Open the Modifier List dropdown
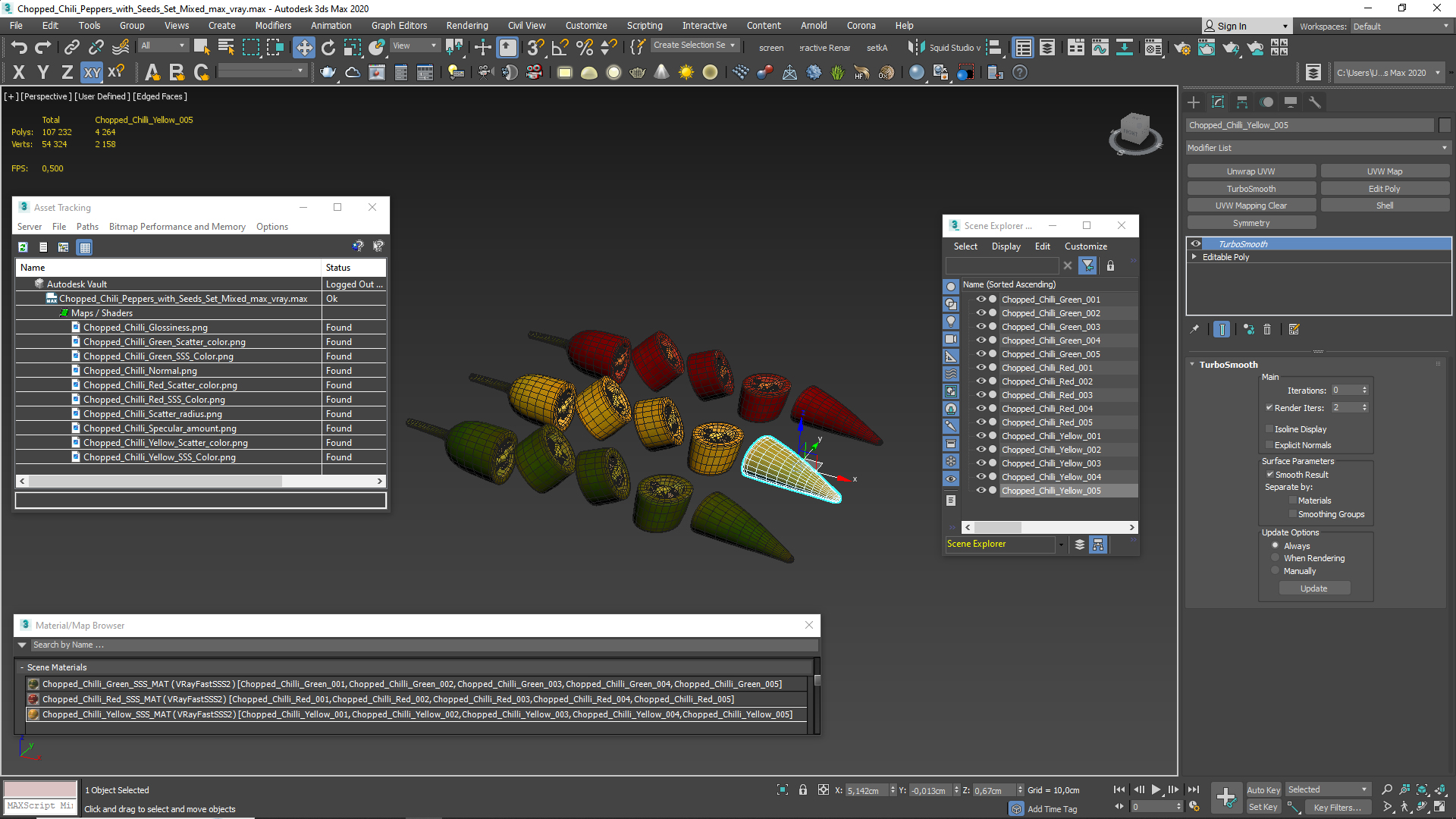 [1318, 148]
